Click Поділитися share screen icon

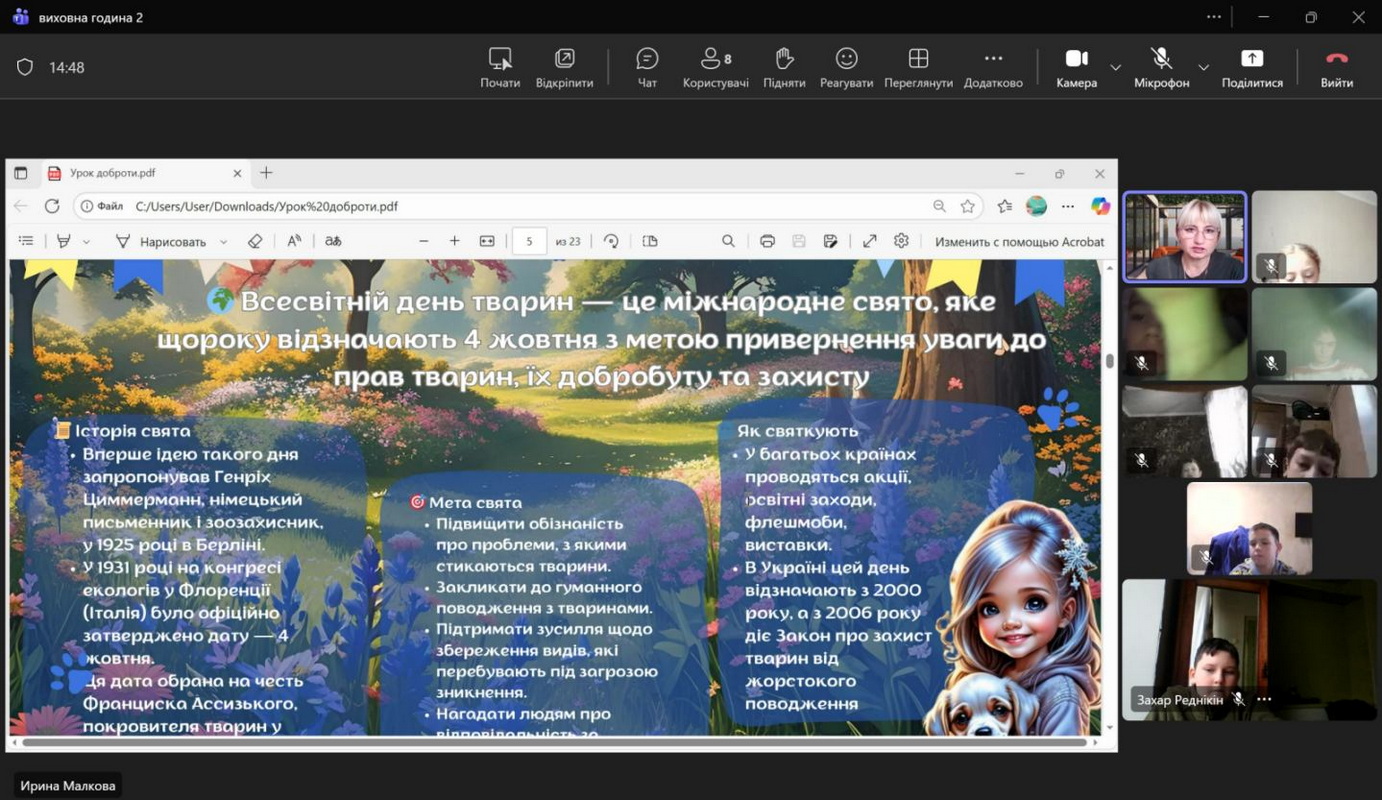(x=1252, y=67)
